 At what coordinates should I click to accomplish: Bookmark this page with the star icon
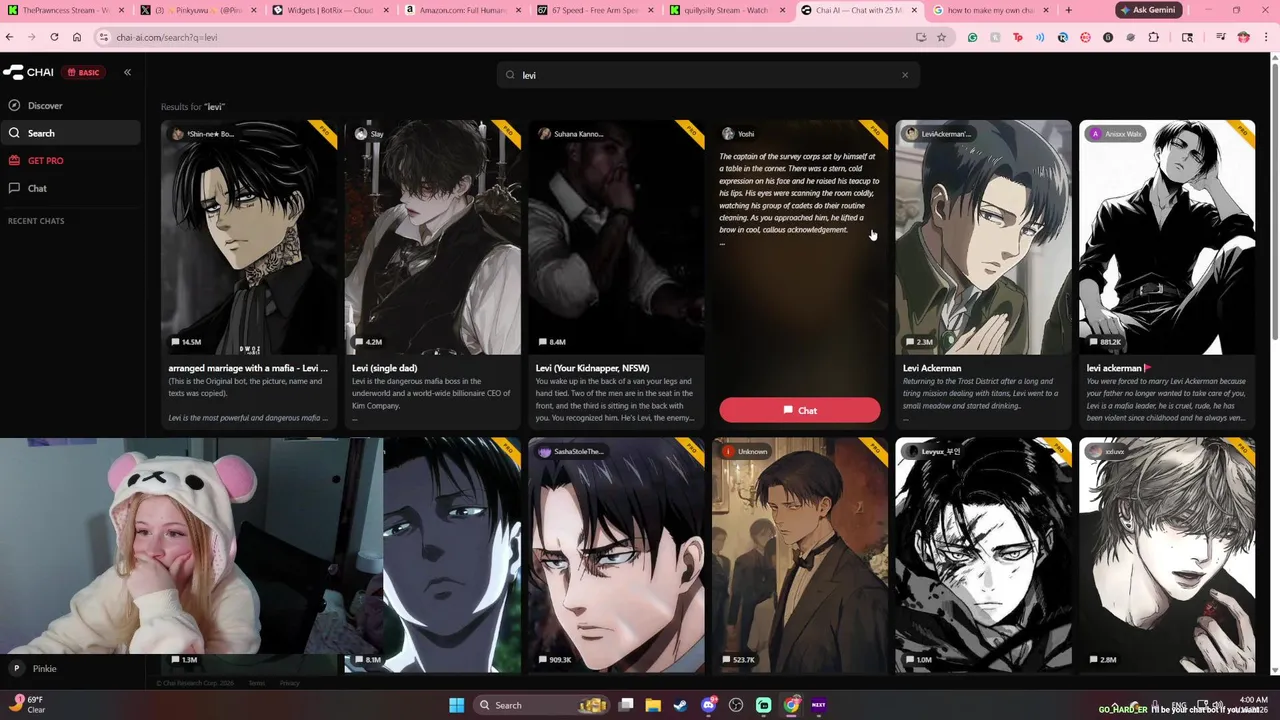tap(941, 37)
